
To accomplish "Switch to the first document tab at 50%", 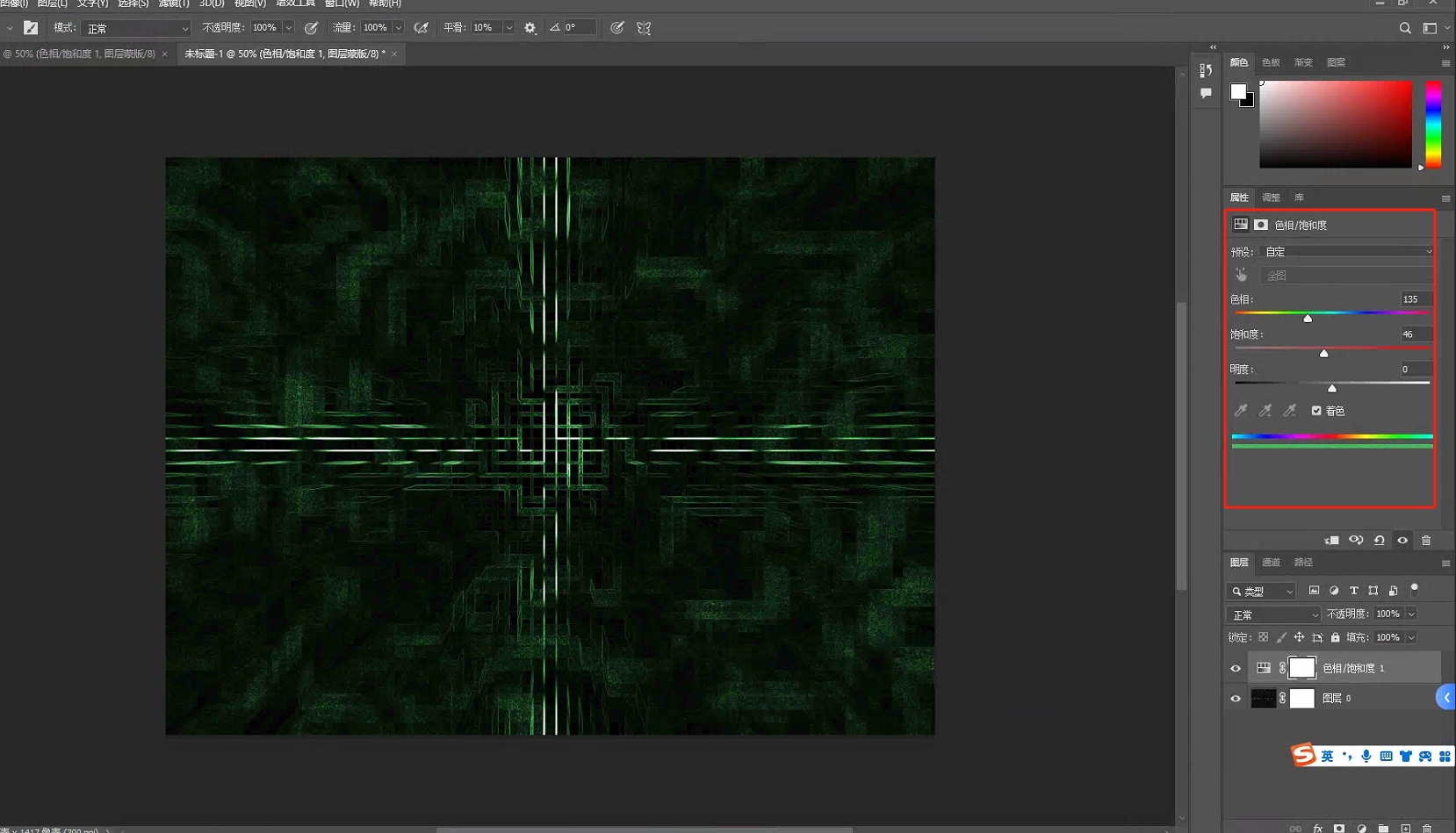I will (x=84, y=54).
